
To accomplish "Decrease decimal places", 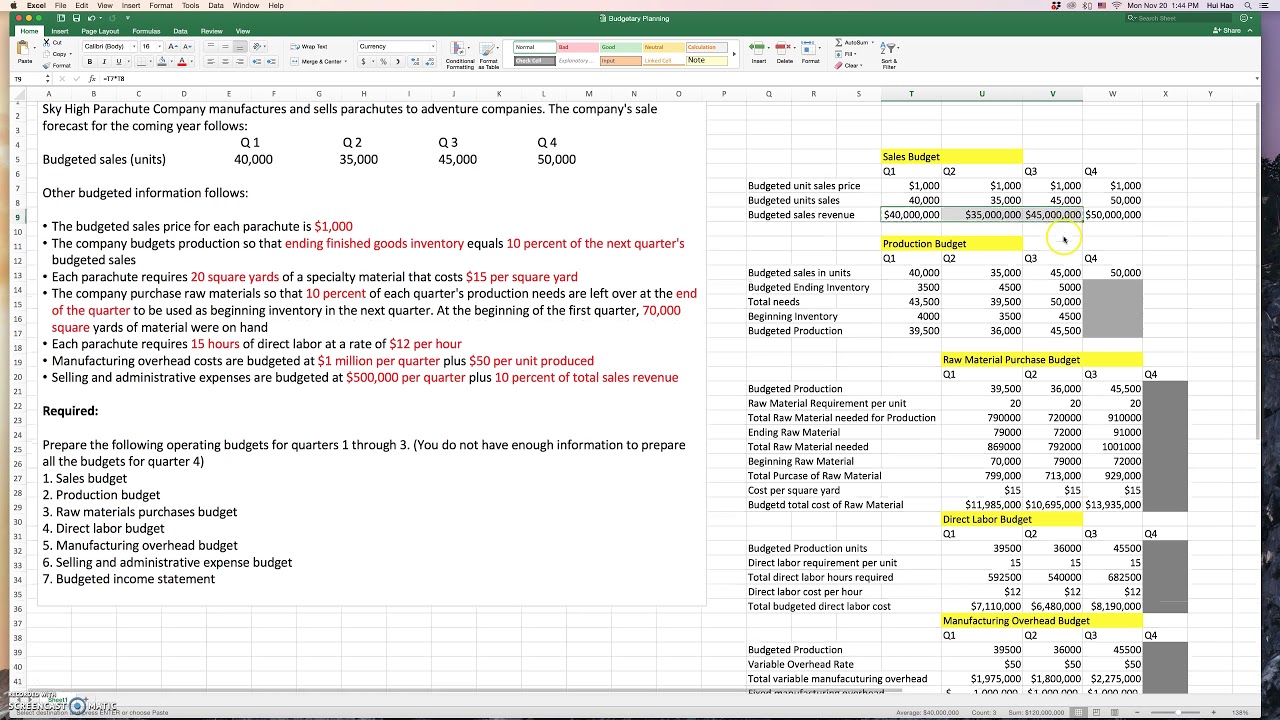I will 428,62.
